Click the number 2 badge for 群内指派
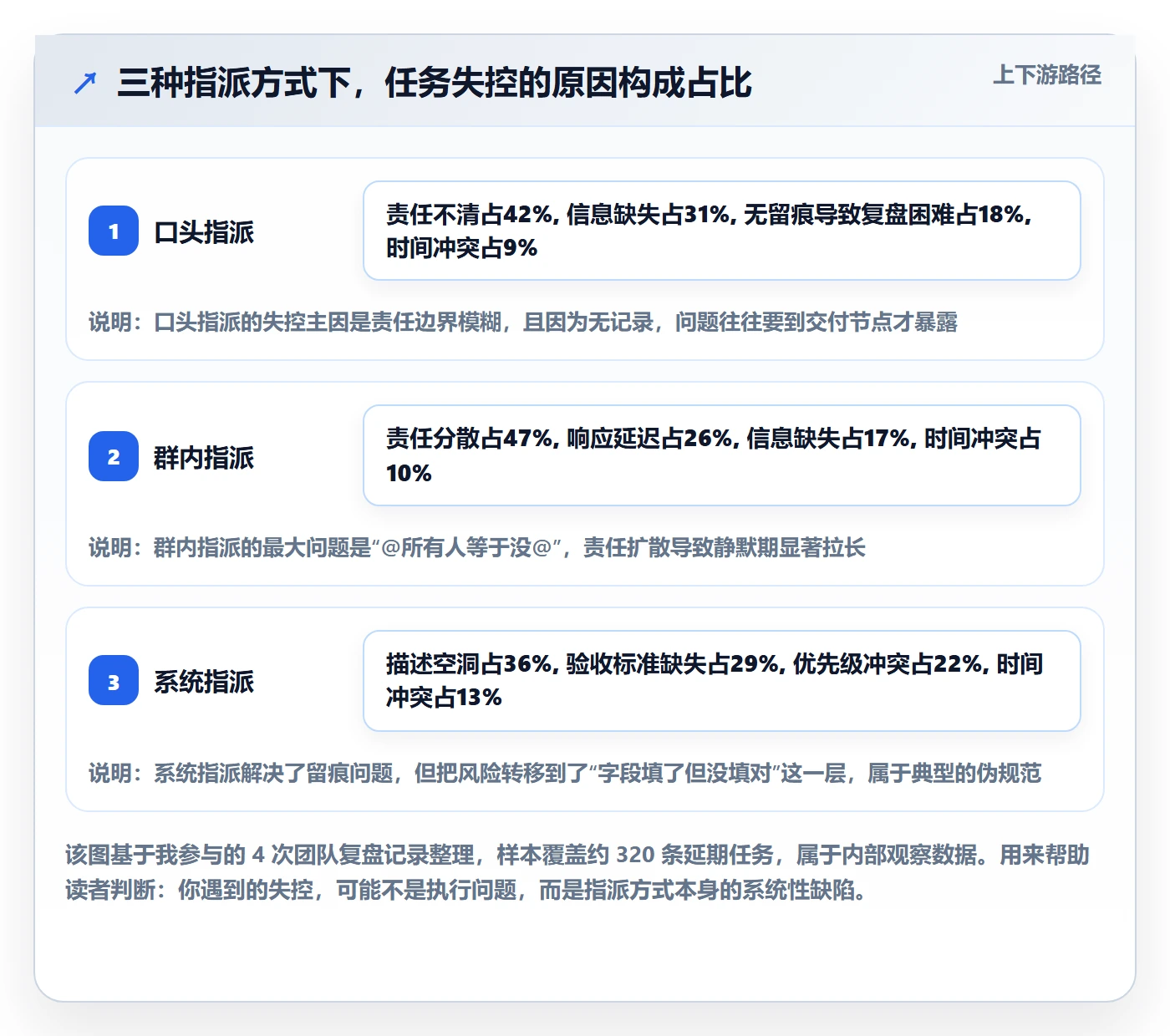 [114, 456]
